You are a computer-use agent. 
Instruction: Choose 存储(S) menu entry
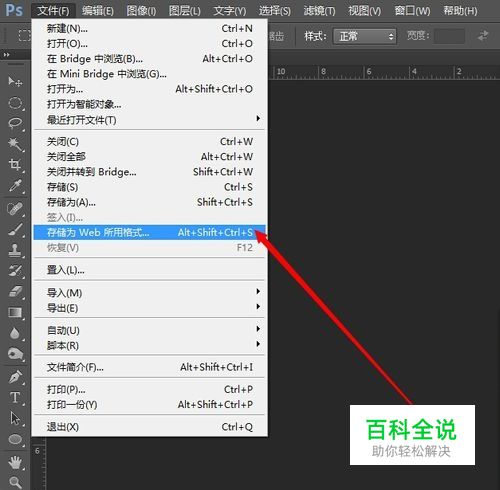tap(150, 187)
